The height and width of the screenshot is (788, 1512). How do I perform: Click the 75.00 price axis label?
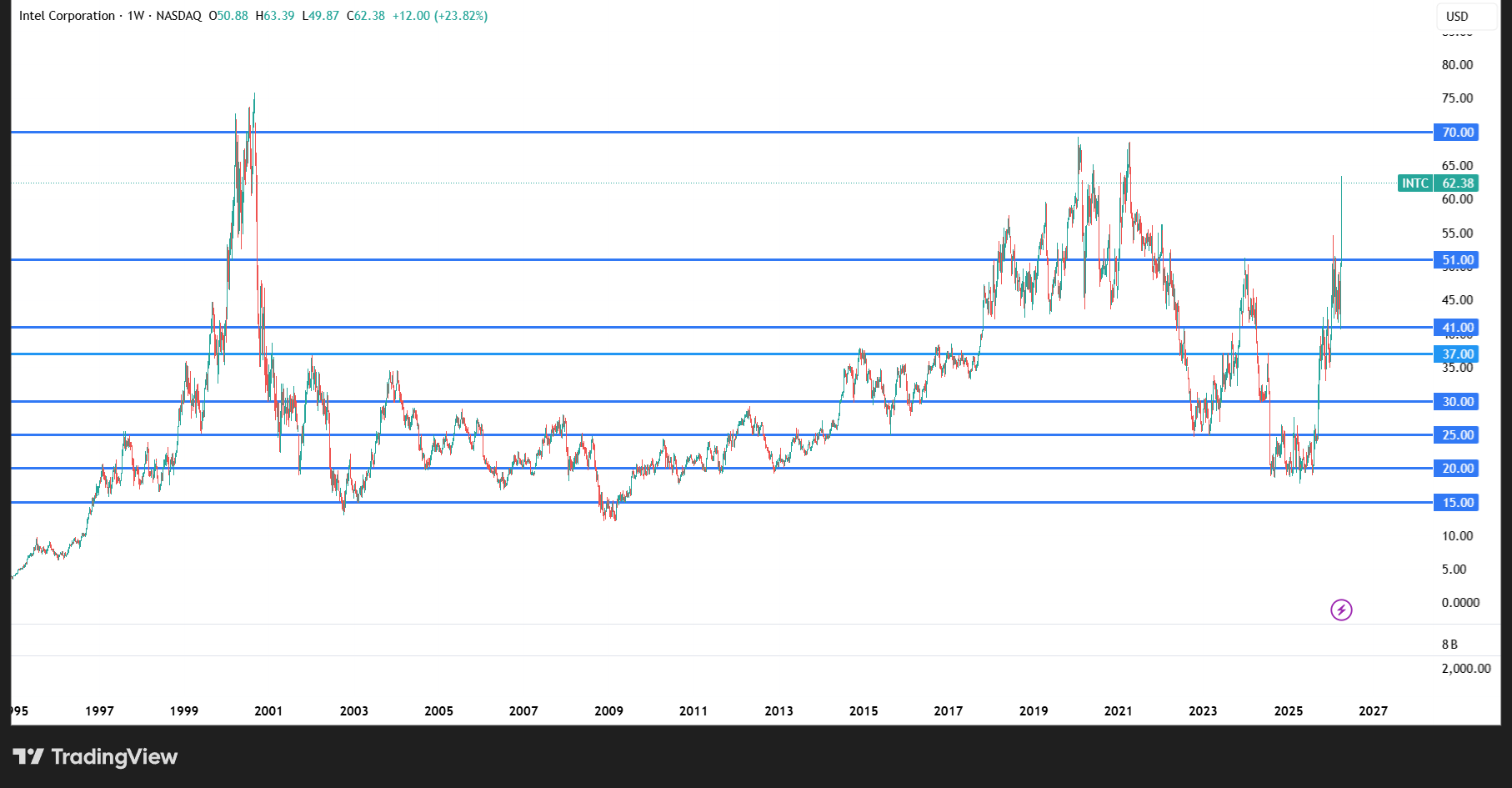[1458, 98]
